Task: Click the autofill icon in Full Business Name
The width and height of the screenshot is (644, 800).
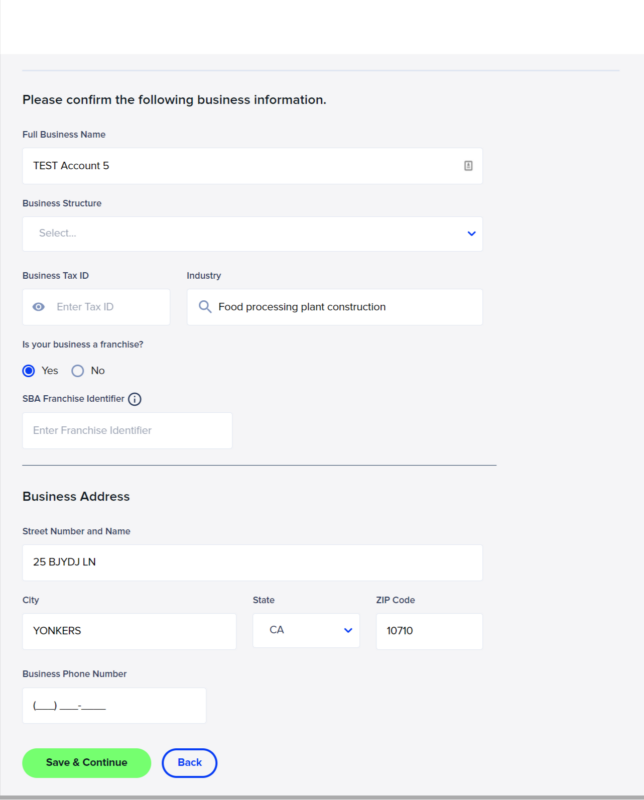Action: click(x=468, y=166)
